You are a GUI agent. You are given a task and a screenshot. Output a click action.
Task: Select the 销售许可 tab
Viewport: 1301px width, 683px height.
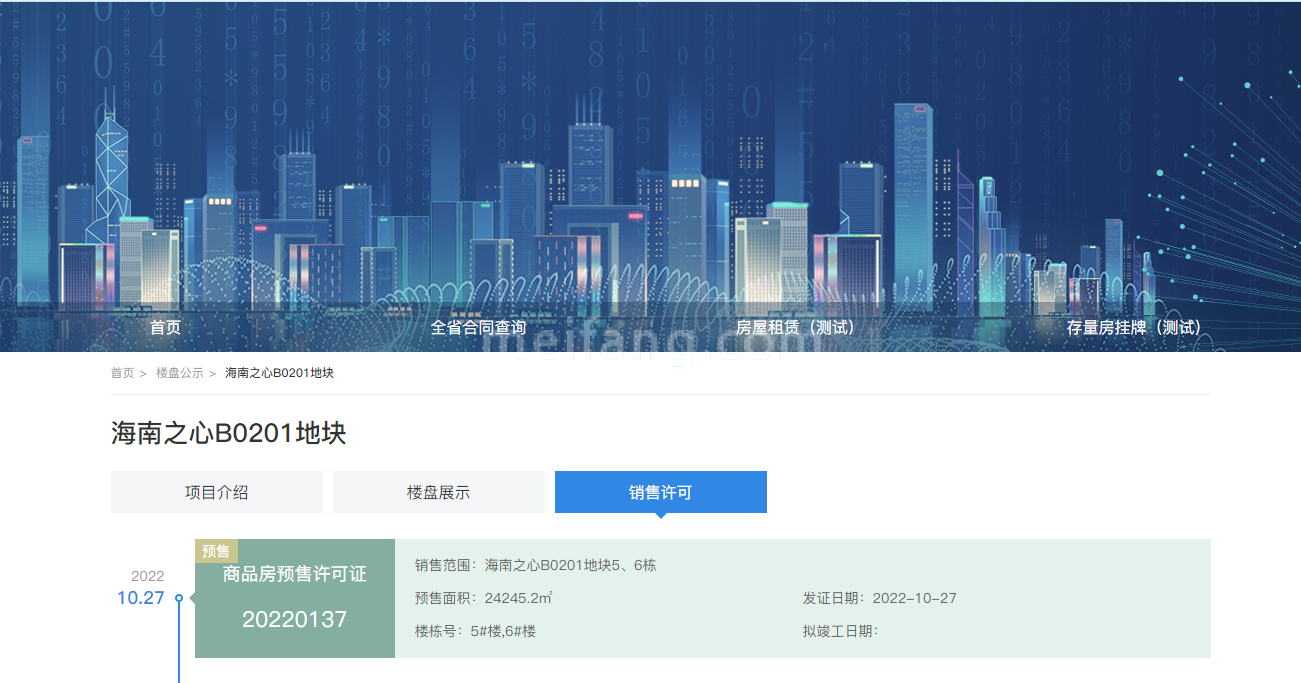[x=661, y=492]
